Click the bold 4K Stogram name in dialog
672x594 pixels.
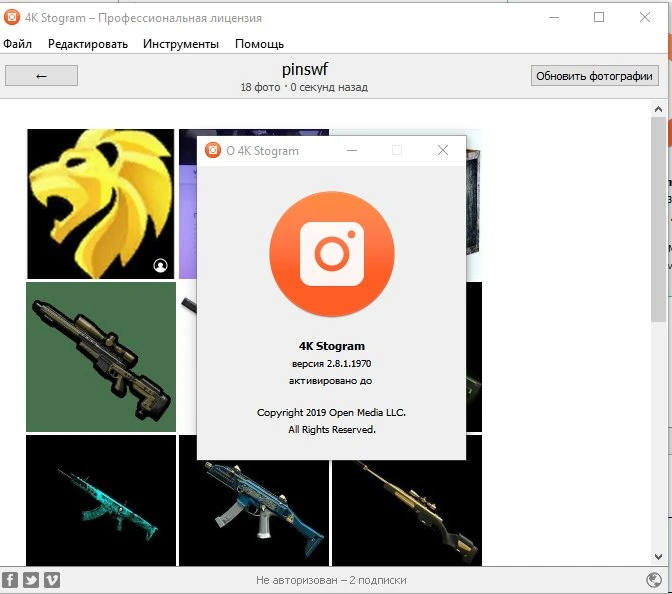point(332,346)
